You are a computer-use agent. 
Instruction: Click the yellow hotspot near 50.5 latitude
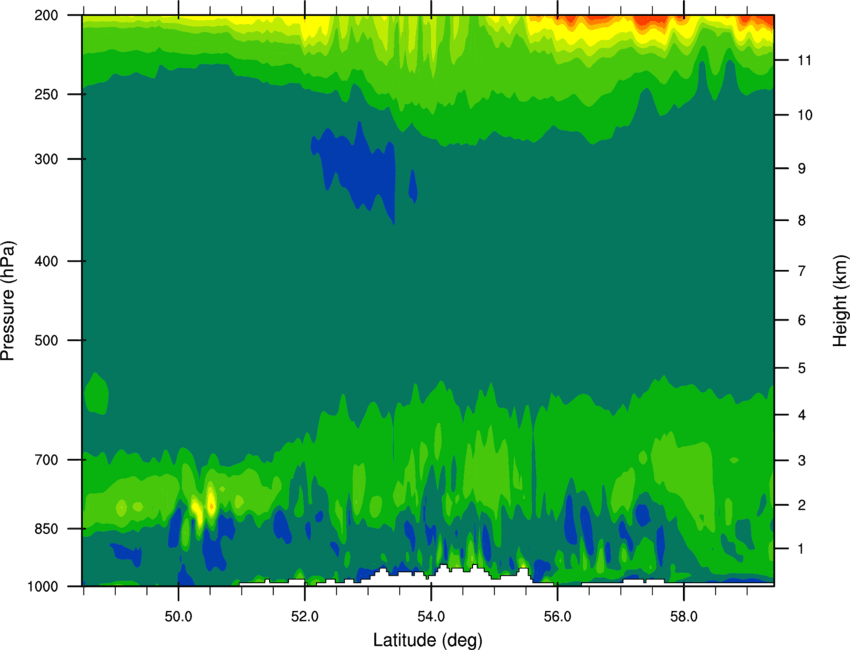click(x=210, y=501)
